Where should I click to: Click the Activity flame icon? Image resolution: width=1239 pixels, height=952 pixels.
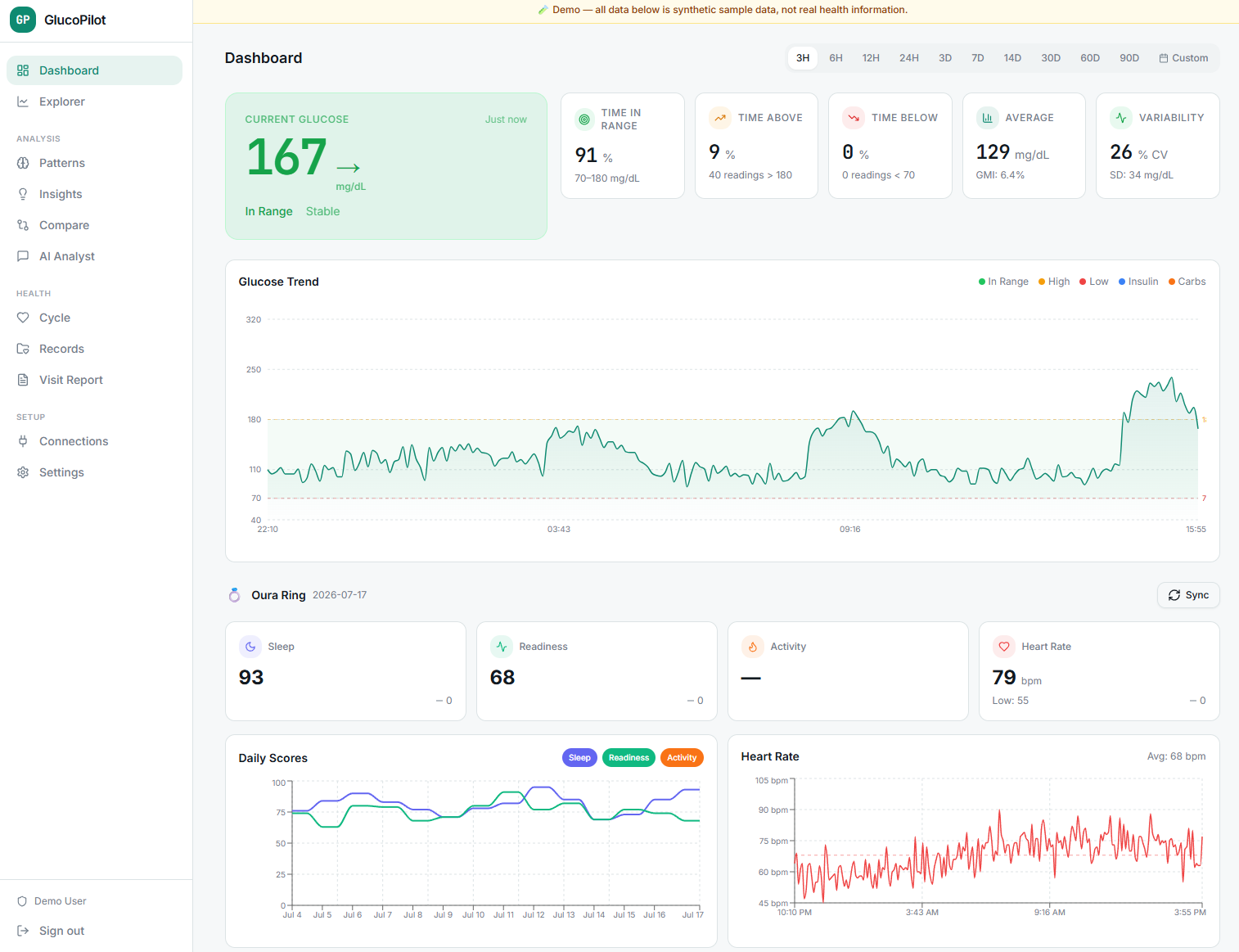pos(753,647)
